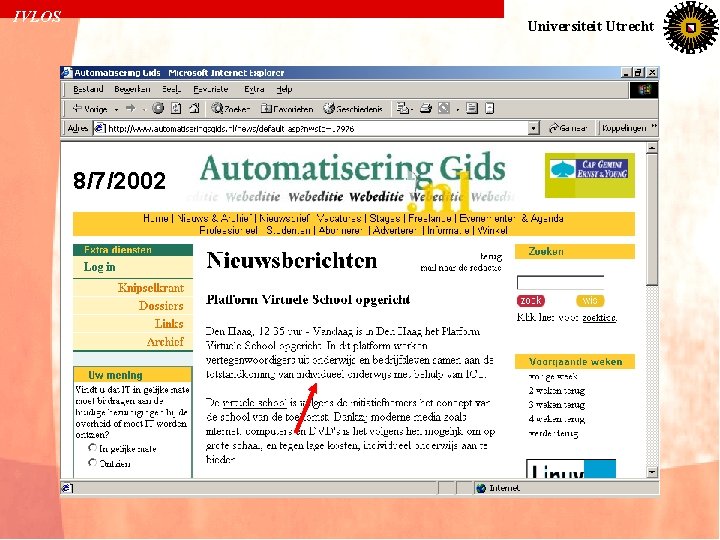Screen dimensions: 720x540
Task: Click the yellow 'wis' button
Action: coord(590,300)
